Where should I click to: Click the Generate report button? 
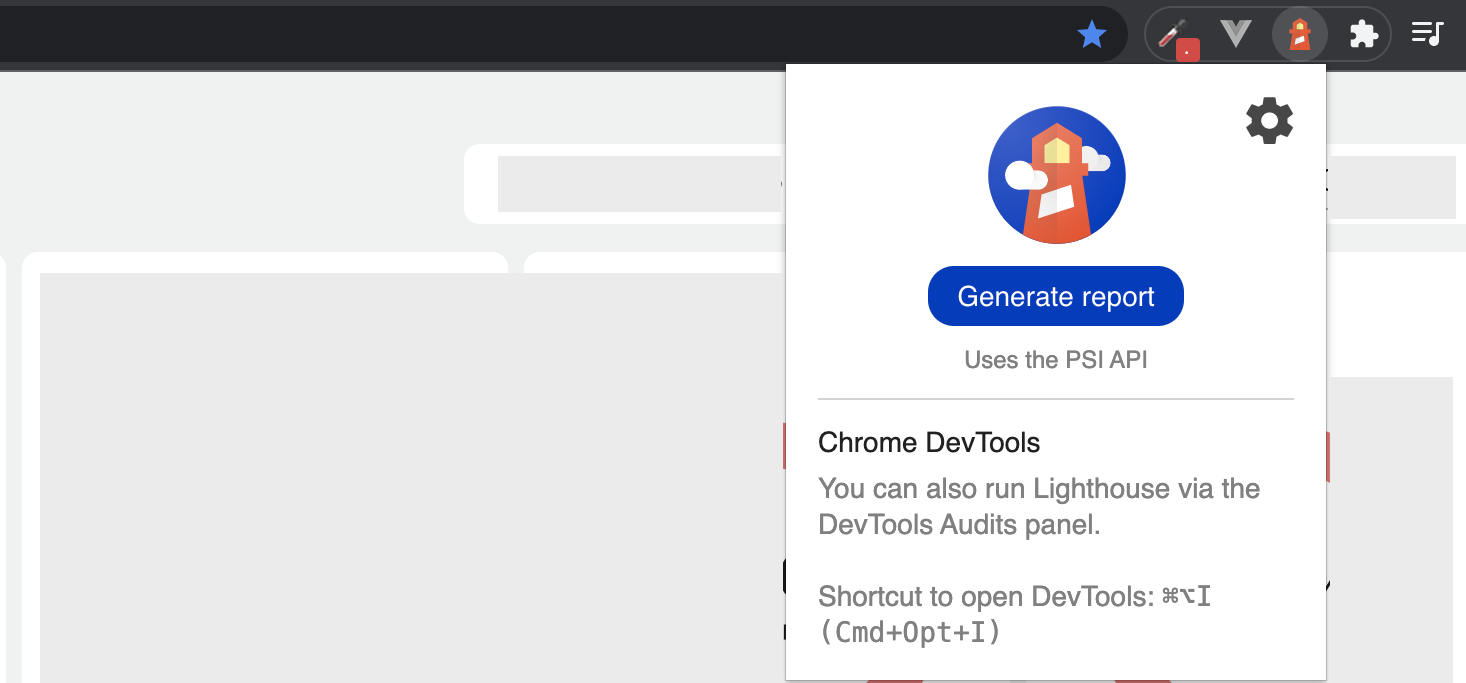pos(1056,296)
